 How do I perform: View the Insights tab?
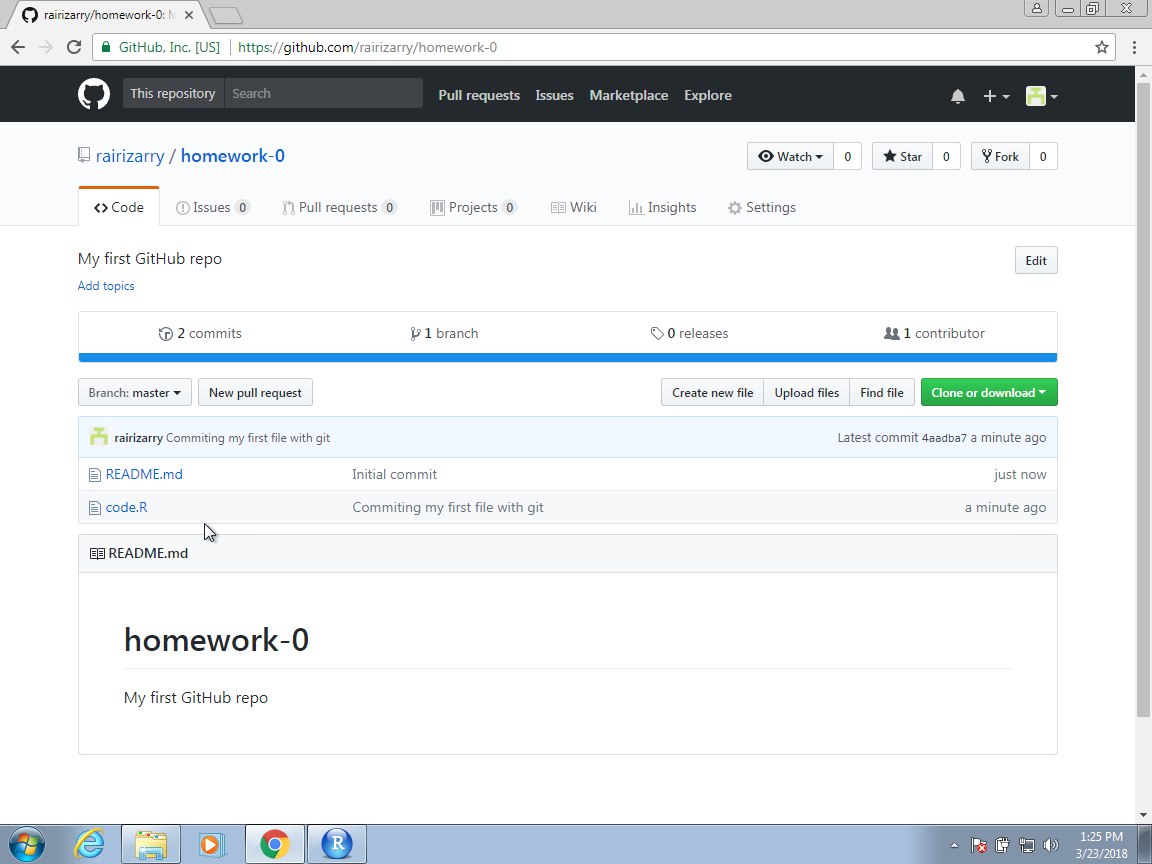tap(663, 207)
